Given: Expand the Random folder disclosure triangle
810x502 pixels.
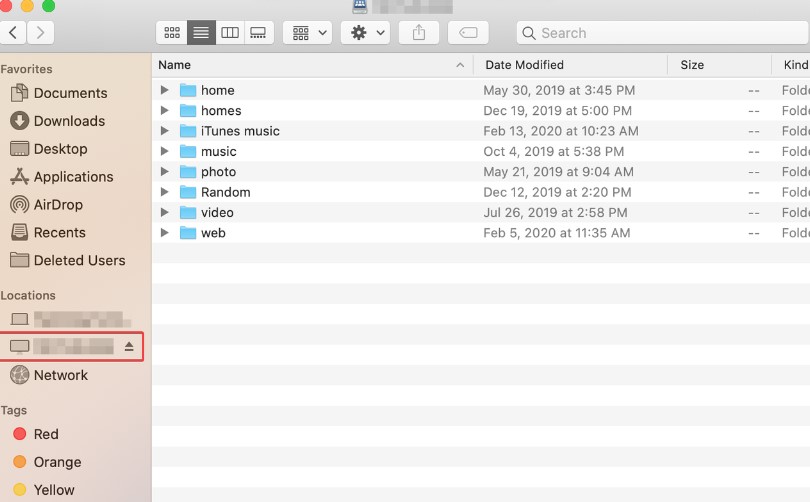Looking at the screenshot, I should (x=165, y=192).
